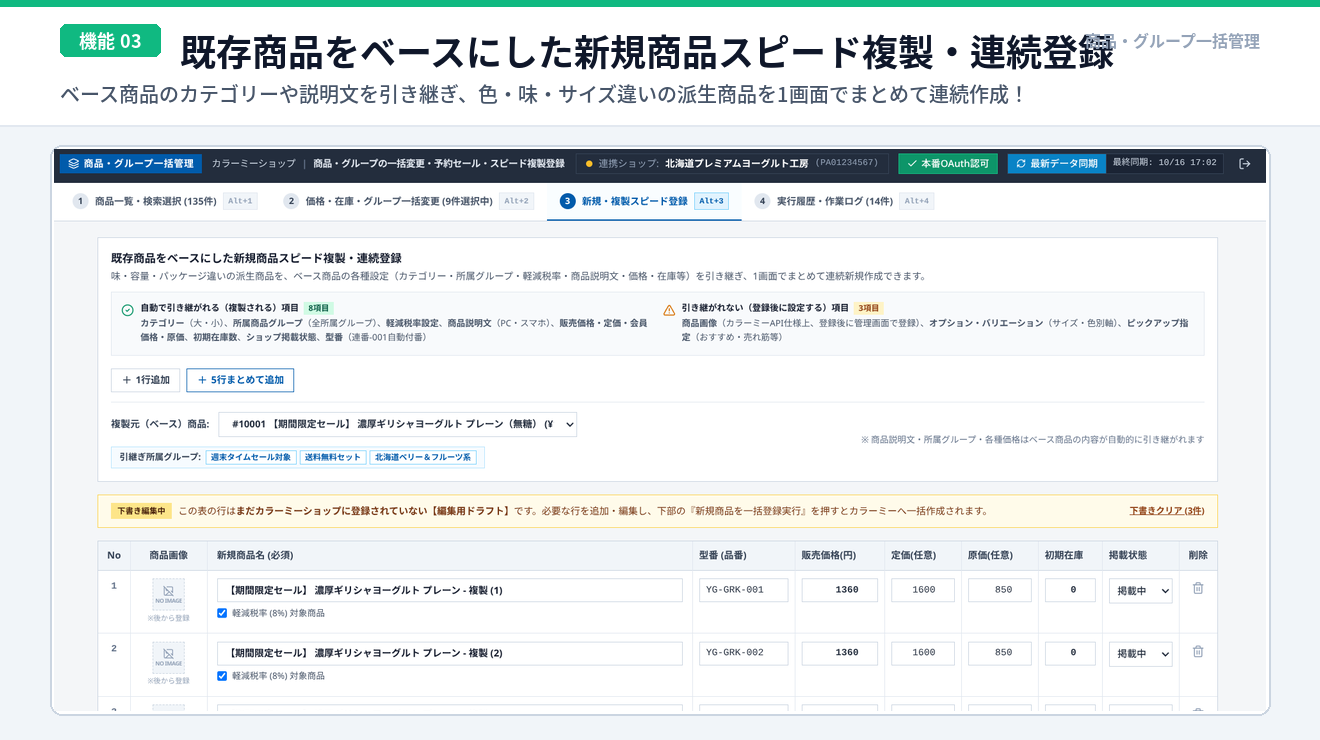Delete draft row 1 with its trash icon
The image size is (1320, 740).
pyautogui.click(x=1198, y=589)
